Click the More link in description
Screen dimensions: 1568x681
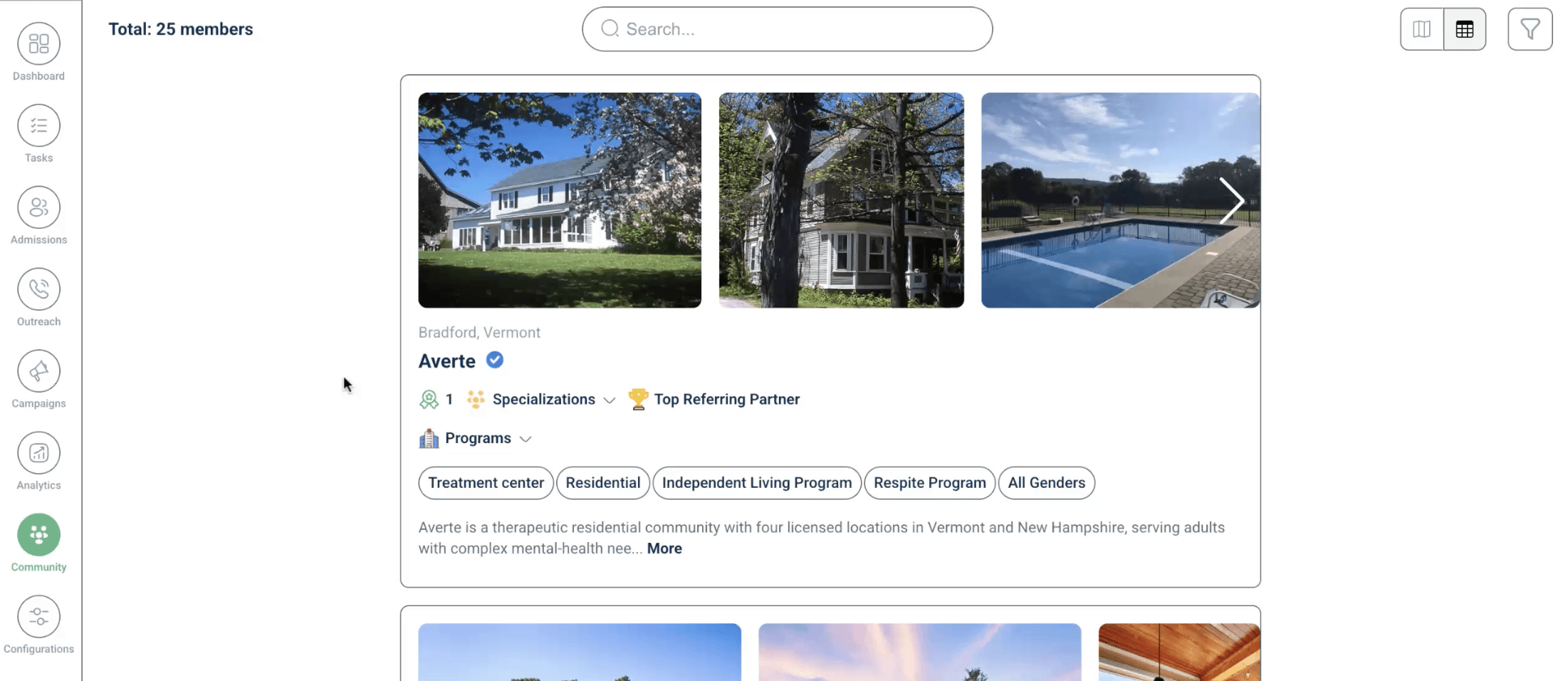click(664, 549)
